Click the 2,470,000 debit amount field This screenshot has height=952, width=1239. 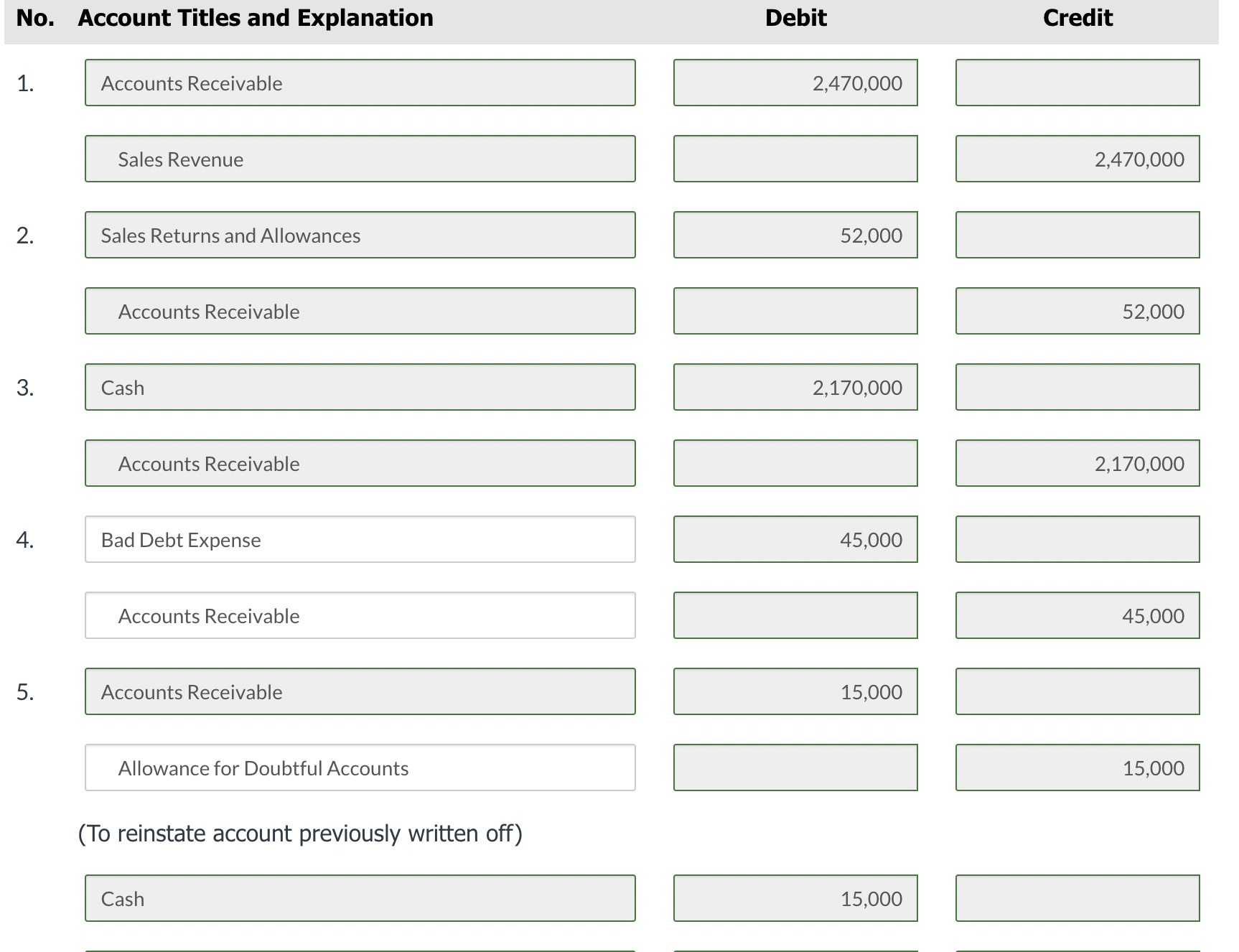tap(795, 83)
